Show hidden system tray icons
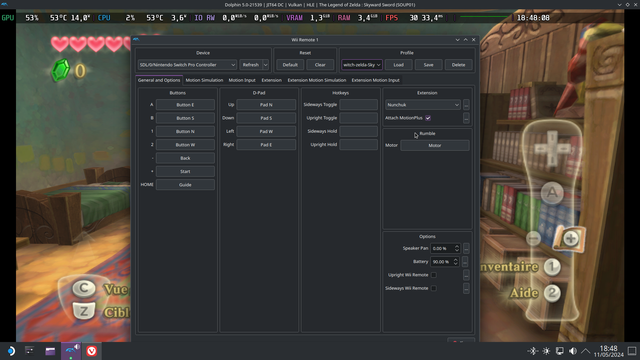The width and height of the screenshot is (640, 360). (586, 351)
